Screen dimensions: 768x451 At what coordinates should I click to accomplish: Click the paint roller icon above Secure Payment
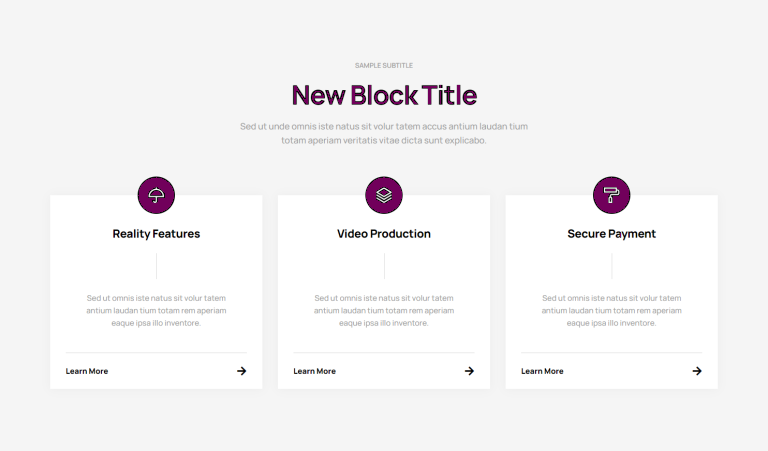tap(612, 195)
